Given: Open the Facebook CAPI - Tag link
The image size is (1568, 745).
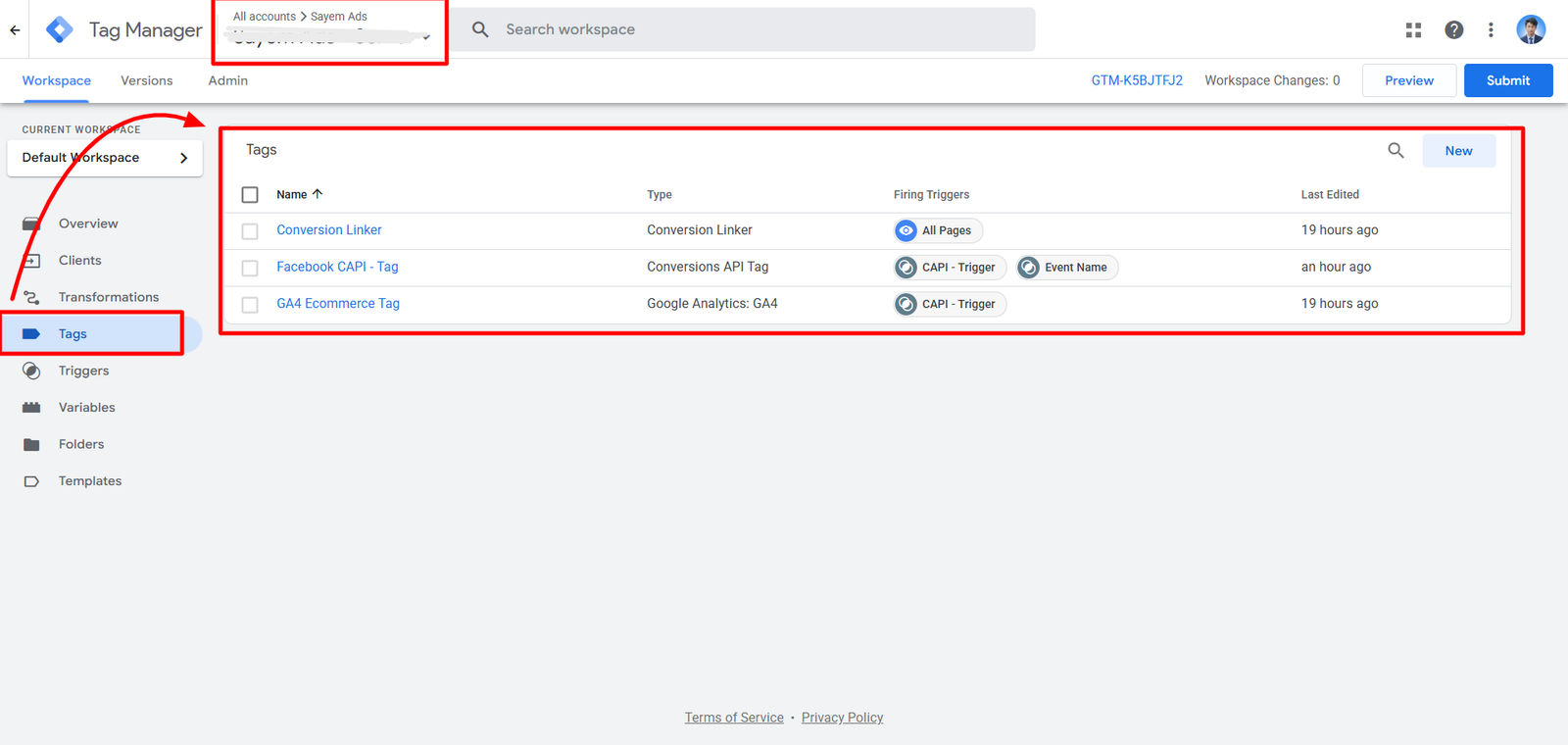Looking at the screenshot, I should 337,267.
